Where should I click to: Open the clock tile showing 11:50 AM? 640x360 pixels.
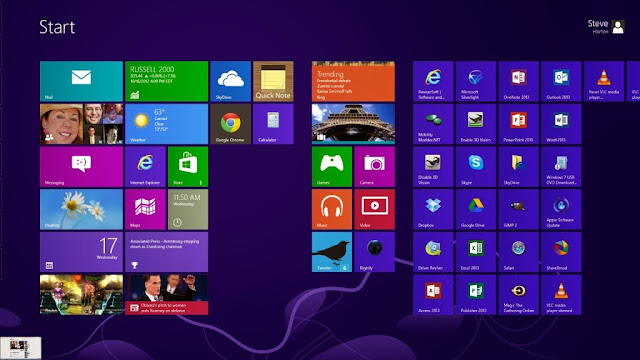point(188,209)
